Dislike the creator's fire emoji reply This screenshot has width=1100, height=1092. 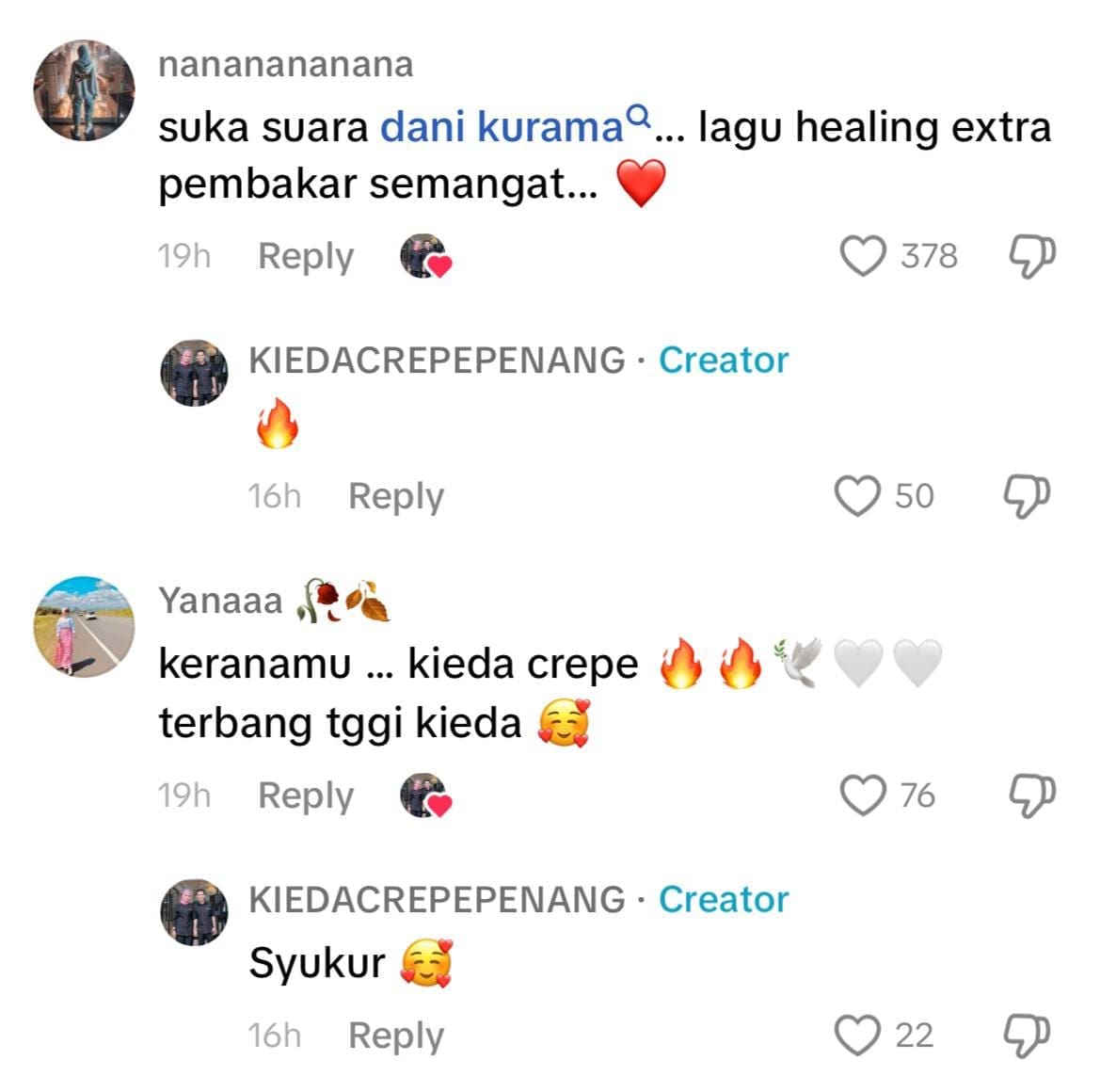point(1027,496)
